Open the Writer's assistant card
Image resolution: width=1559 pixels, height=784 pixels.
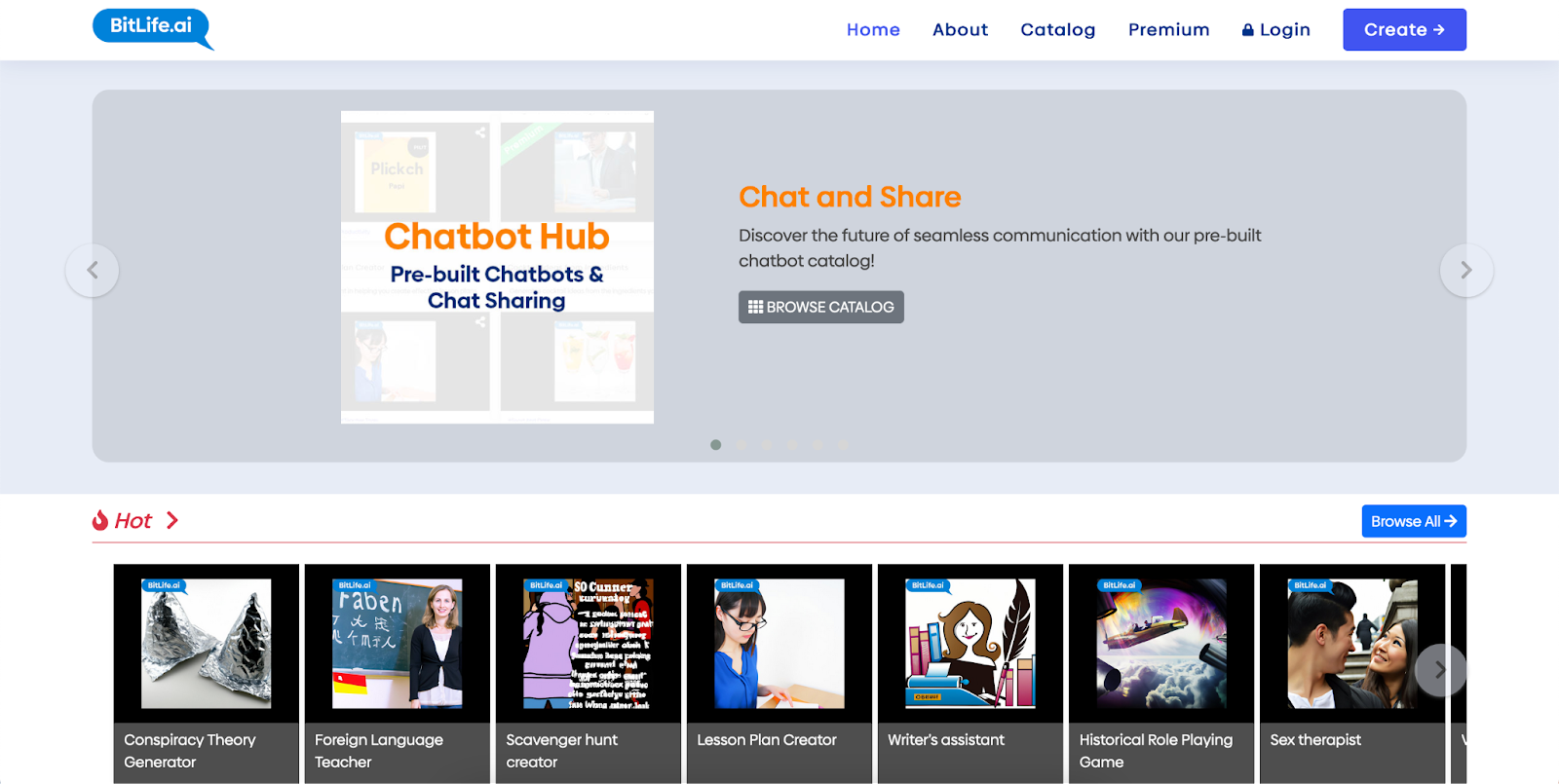point(970,674)
